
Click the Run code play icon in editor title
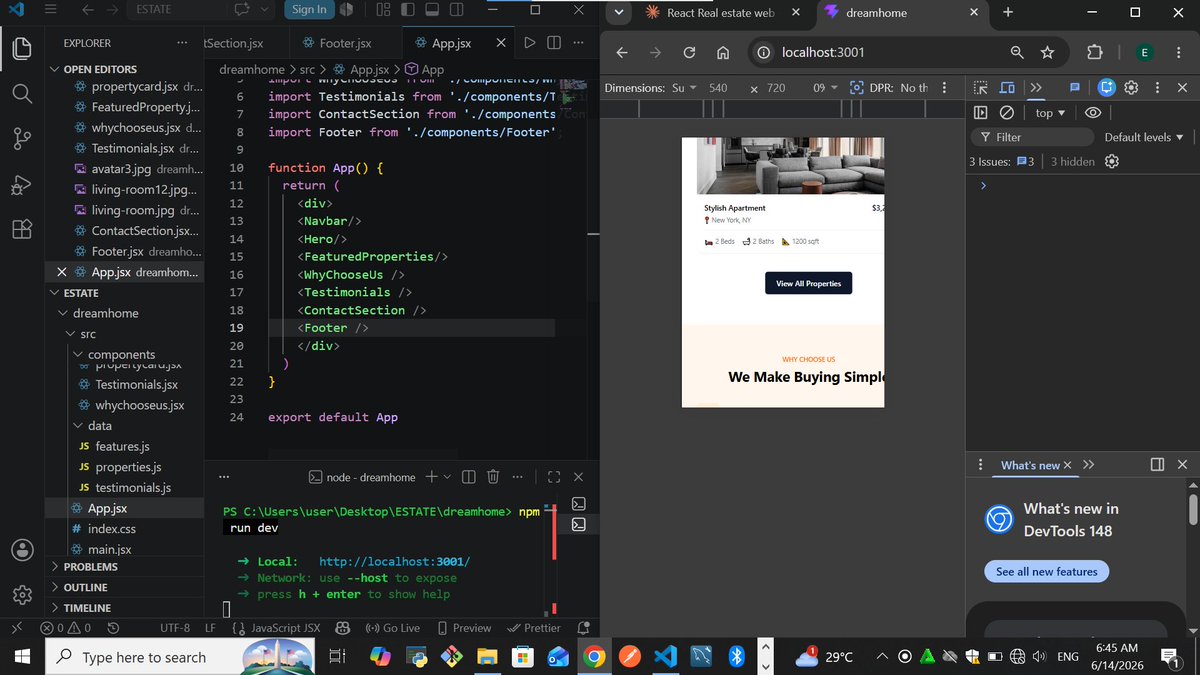pyautogui.click(x=530, y=43)
